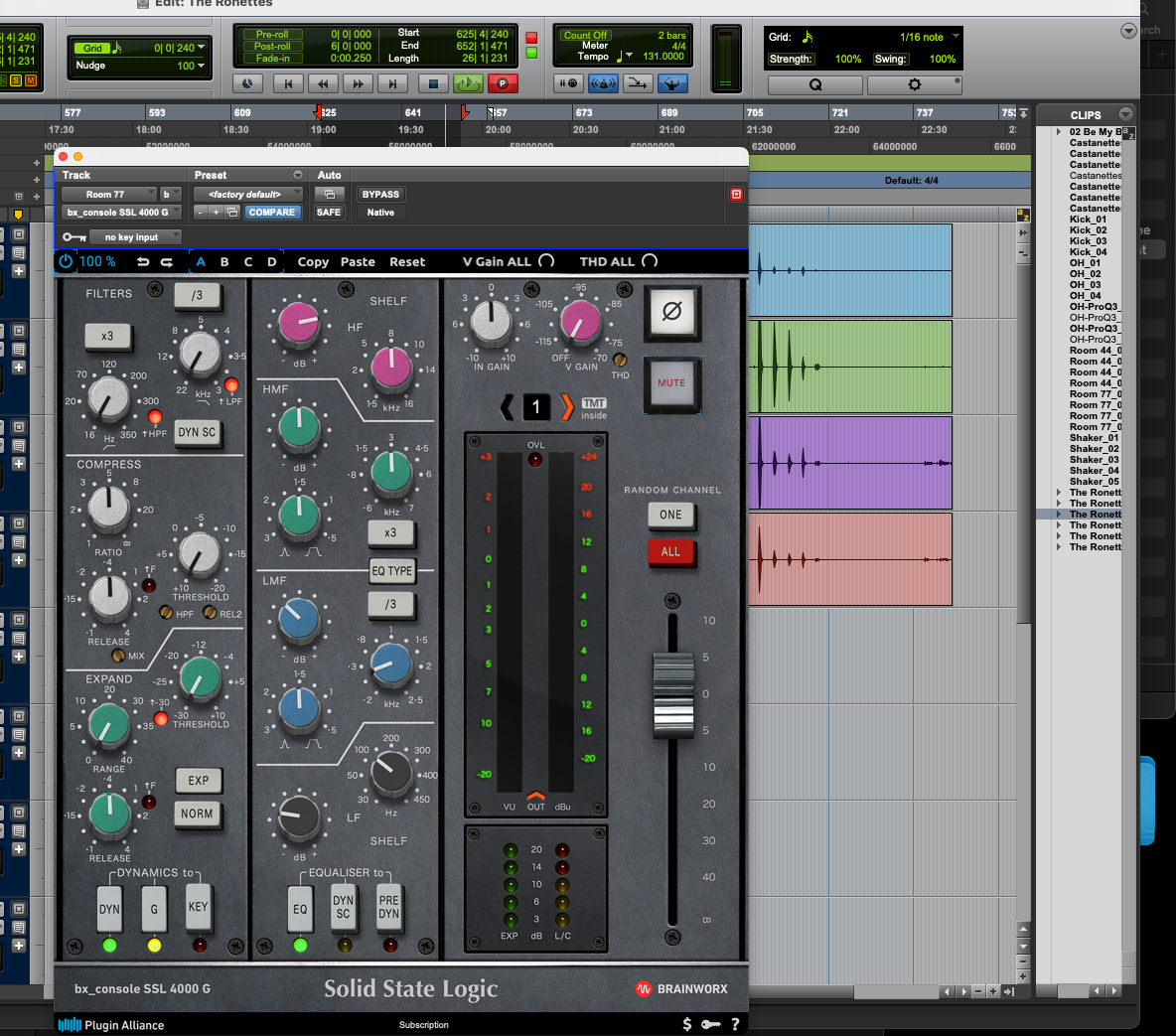Toggle the EXP expander button
The width and height of the screenshot is (1176, 1036).
[198, 780]
